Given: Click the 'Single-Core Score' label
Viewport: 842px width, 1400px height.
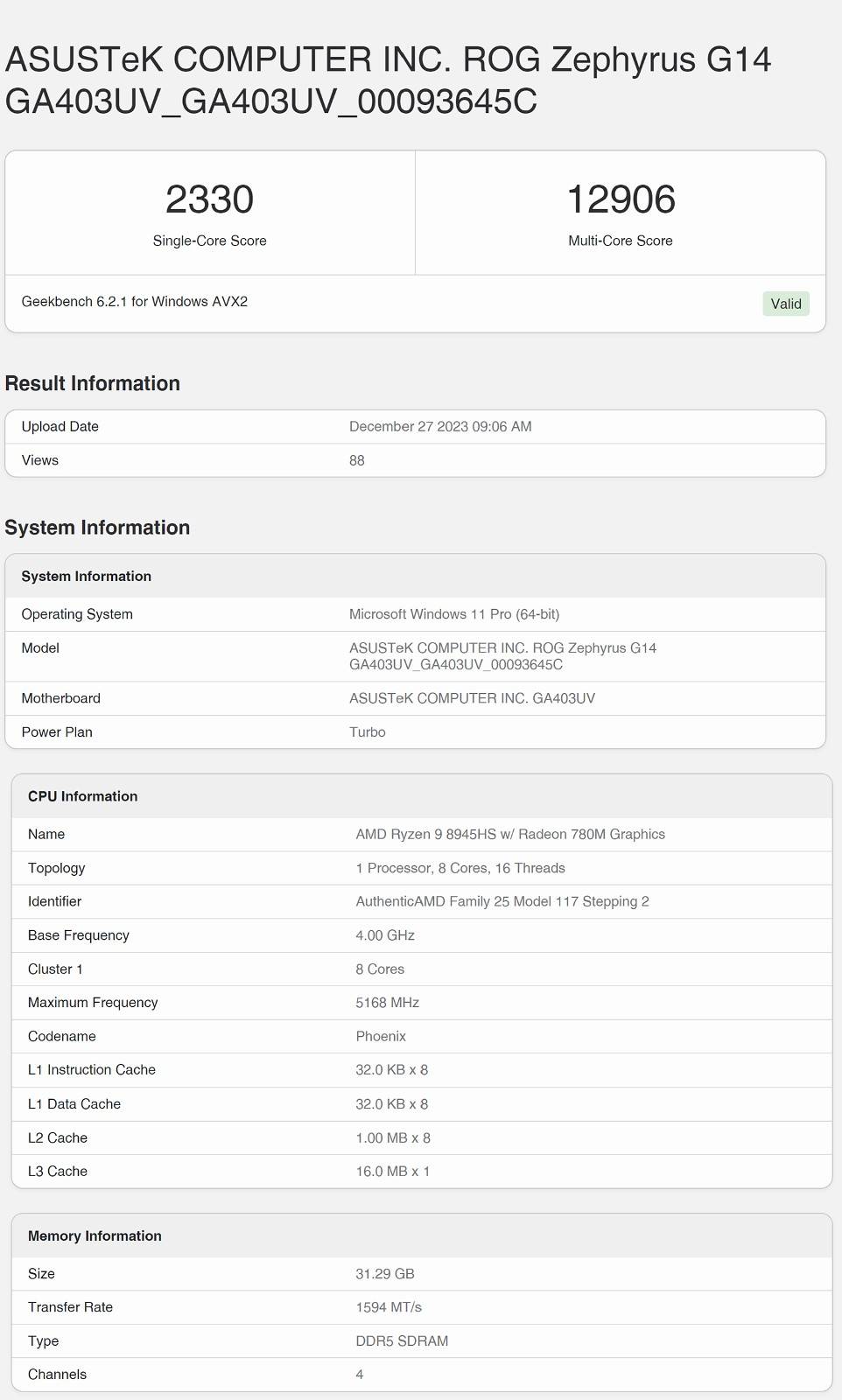Looking at the screenshot, I should click(x=210, y=241).
